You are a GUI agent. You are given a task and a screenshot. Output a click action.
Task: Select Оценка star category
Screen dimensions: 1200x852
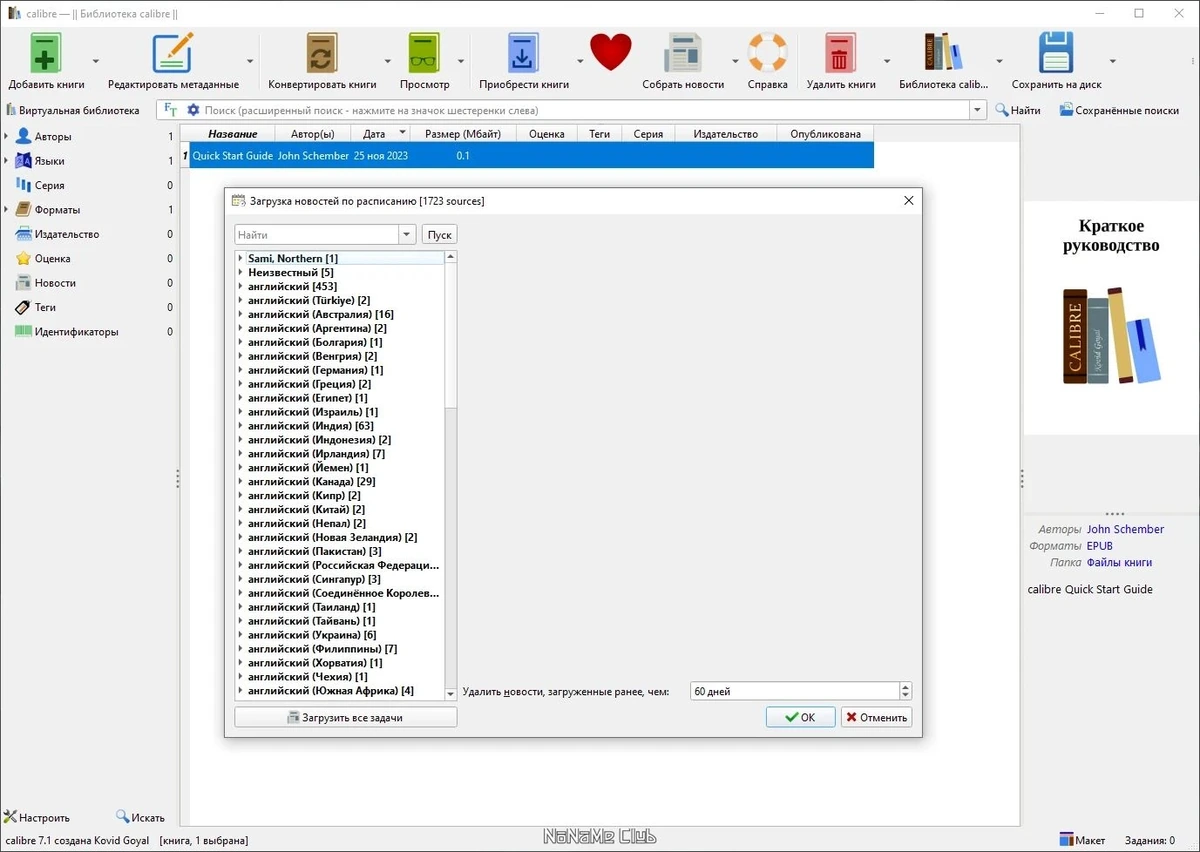tap(52, 258)
